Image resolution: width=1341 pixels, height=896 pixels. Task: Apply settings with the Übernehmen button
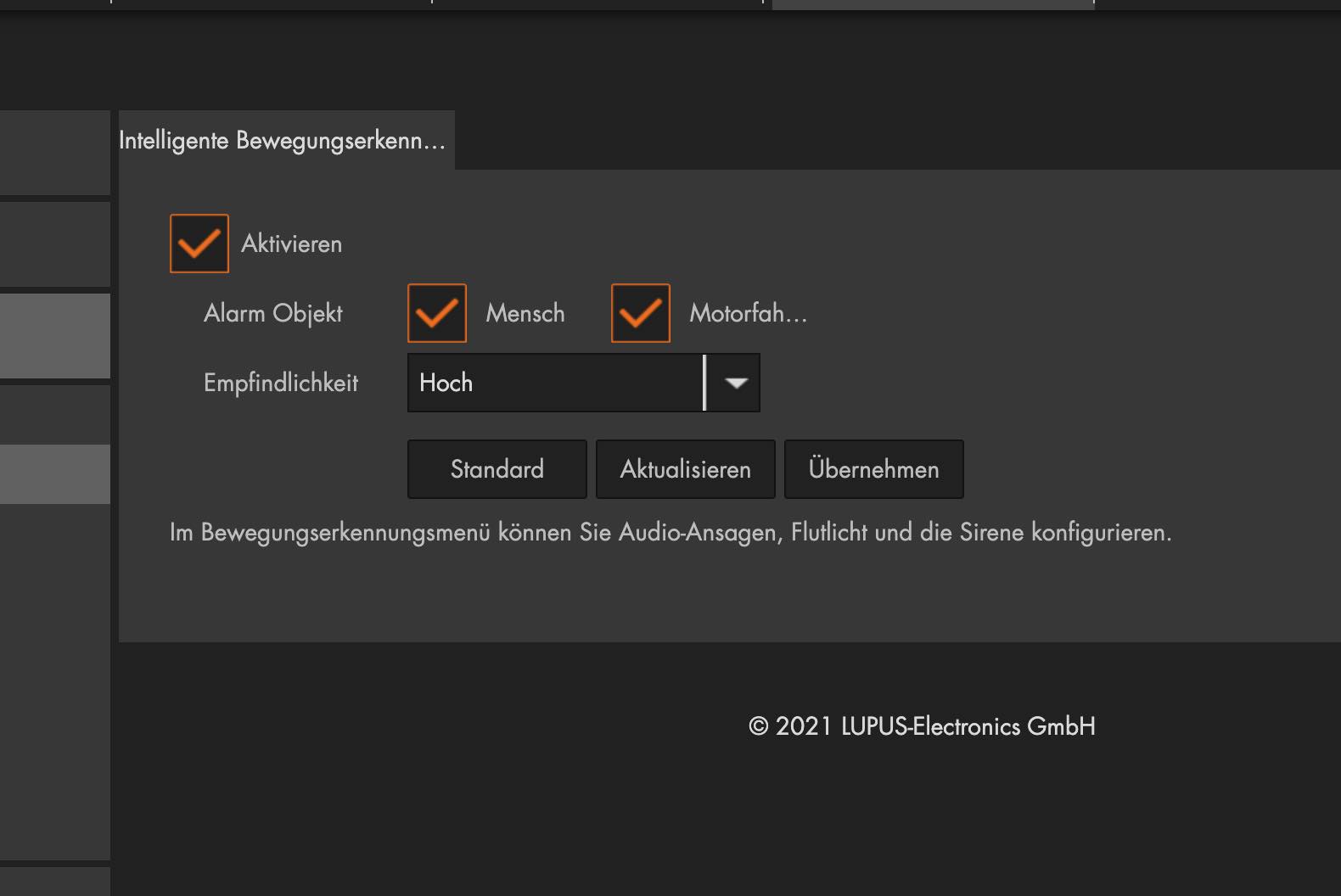(x=873, y=469)
